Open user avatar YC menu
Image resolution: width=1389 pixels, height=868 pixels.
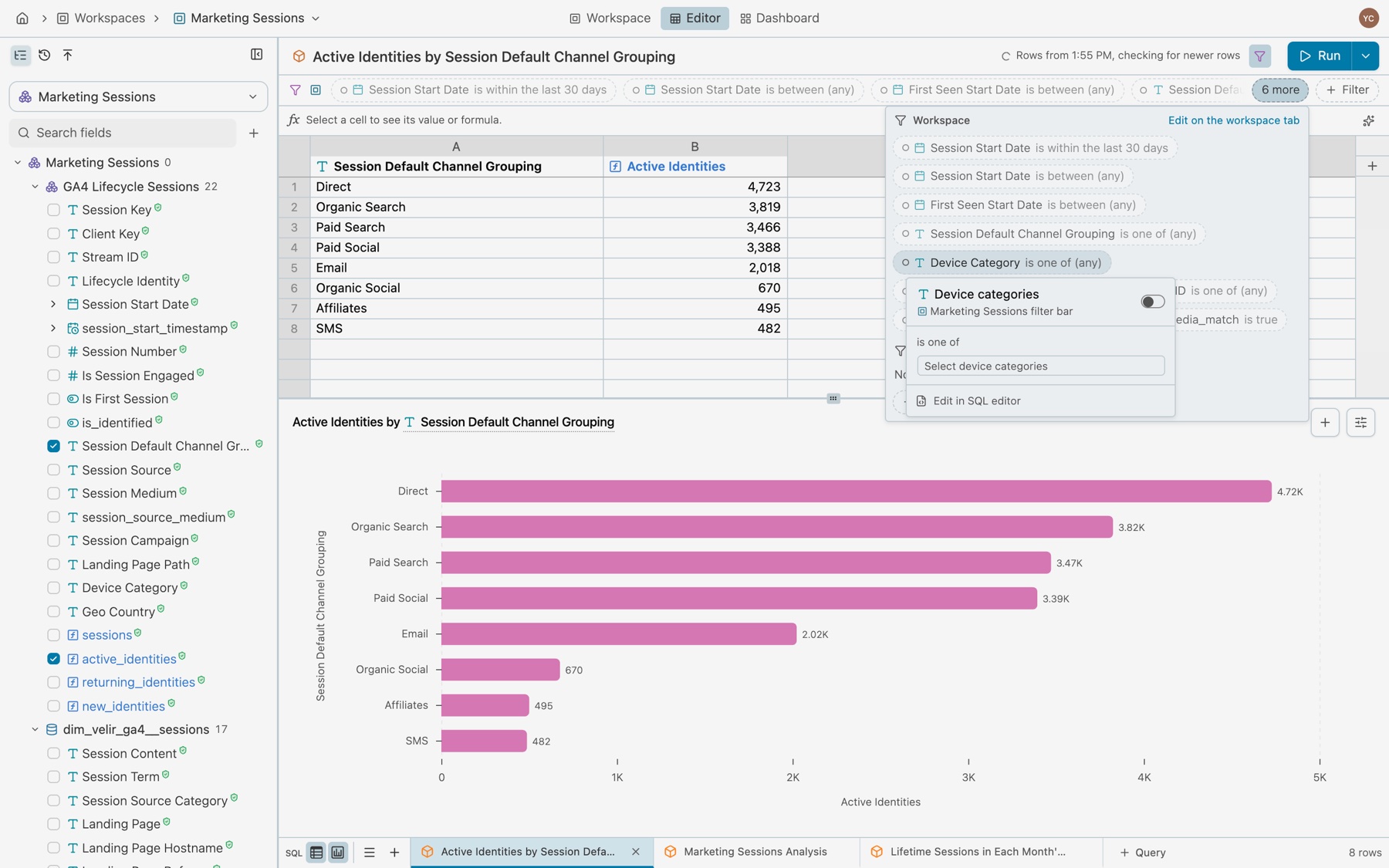tap(1368, 18)
